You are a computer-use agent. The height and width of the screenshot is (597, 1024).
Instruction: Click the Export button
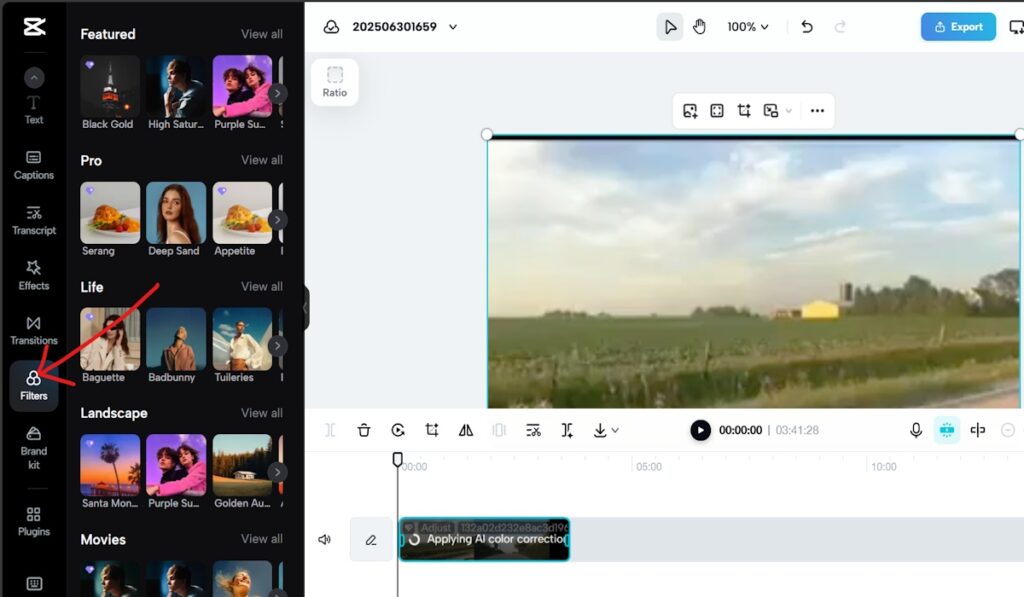957,27
